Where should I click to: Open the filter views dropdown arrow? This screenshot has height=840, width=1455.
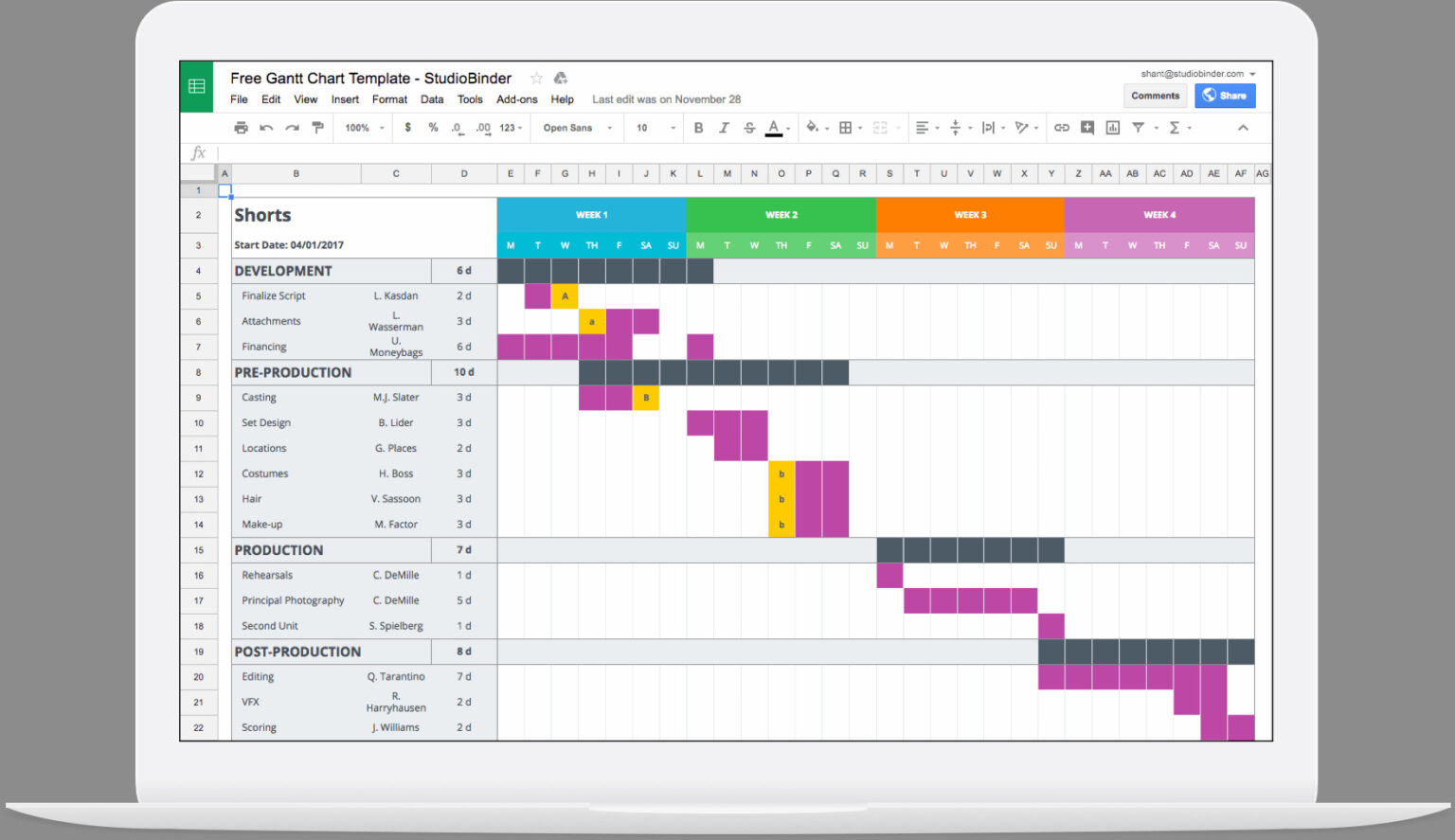pyautogui.click(x=1157, y=128)
